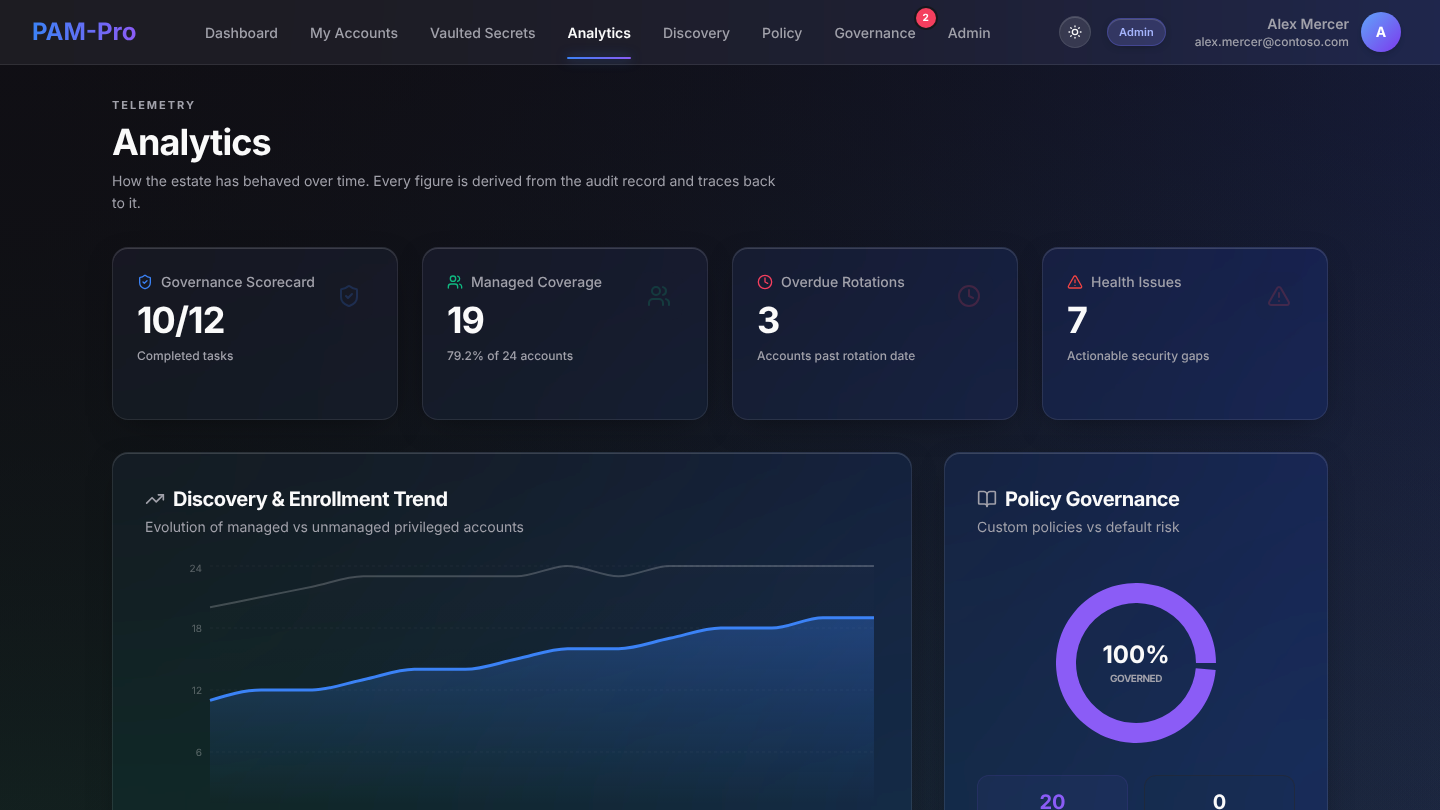Viewport: 1440px width, 810px height.
Task: Open the Governance tab
Action: (875, 33)
